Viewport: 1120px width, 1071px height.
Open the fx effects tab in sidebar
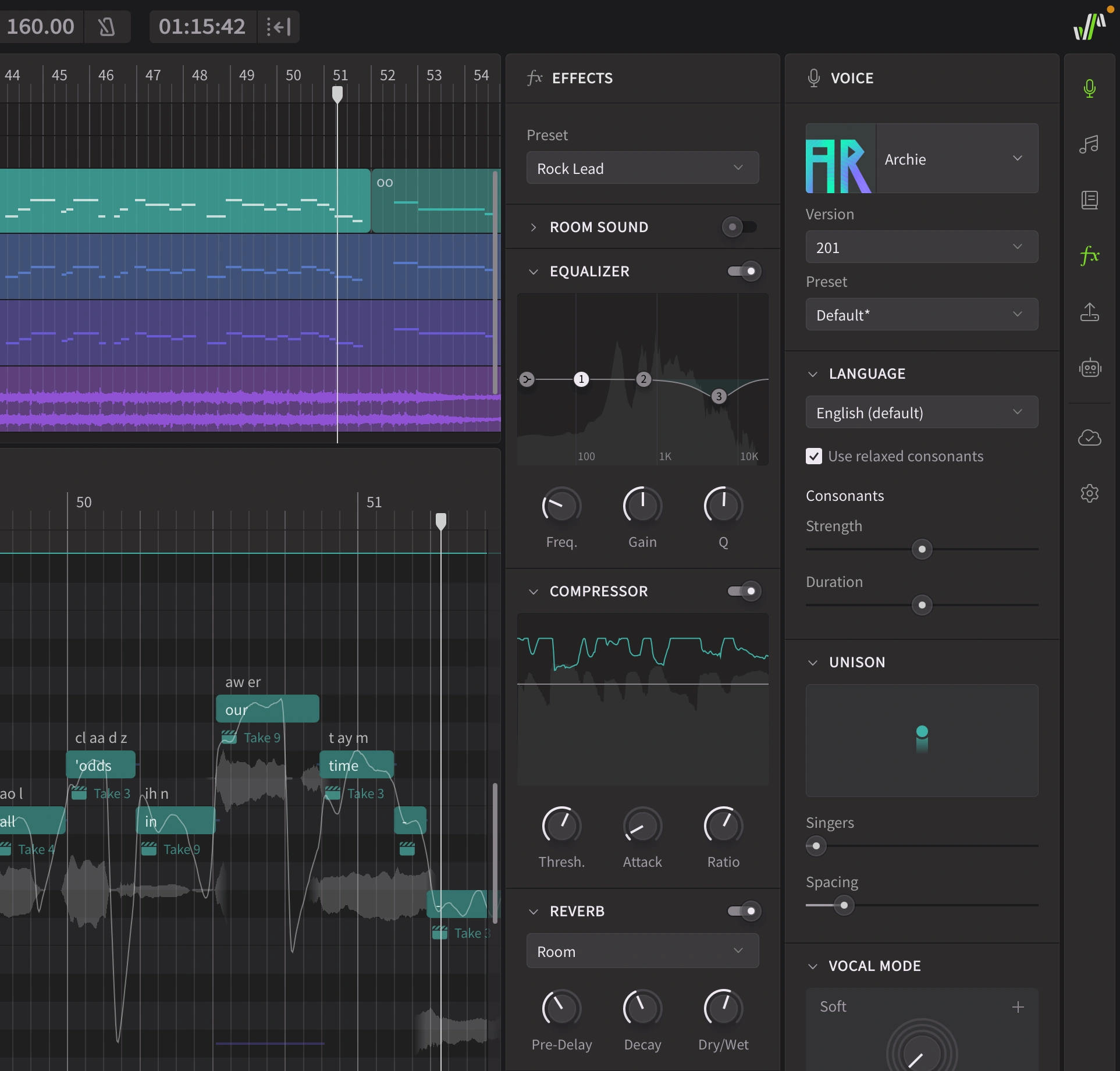click(x=1089, y=256)
